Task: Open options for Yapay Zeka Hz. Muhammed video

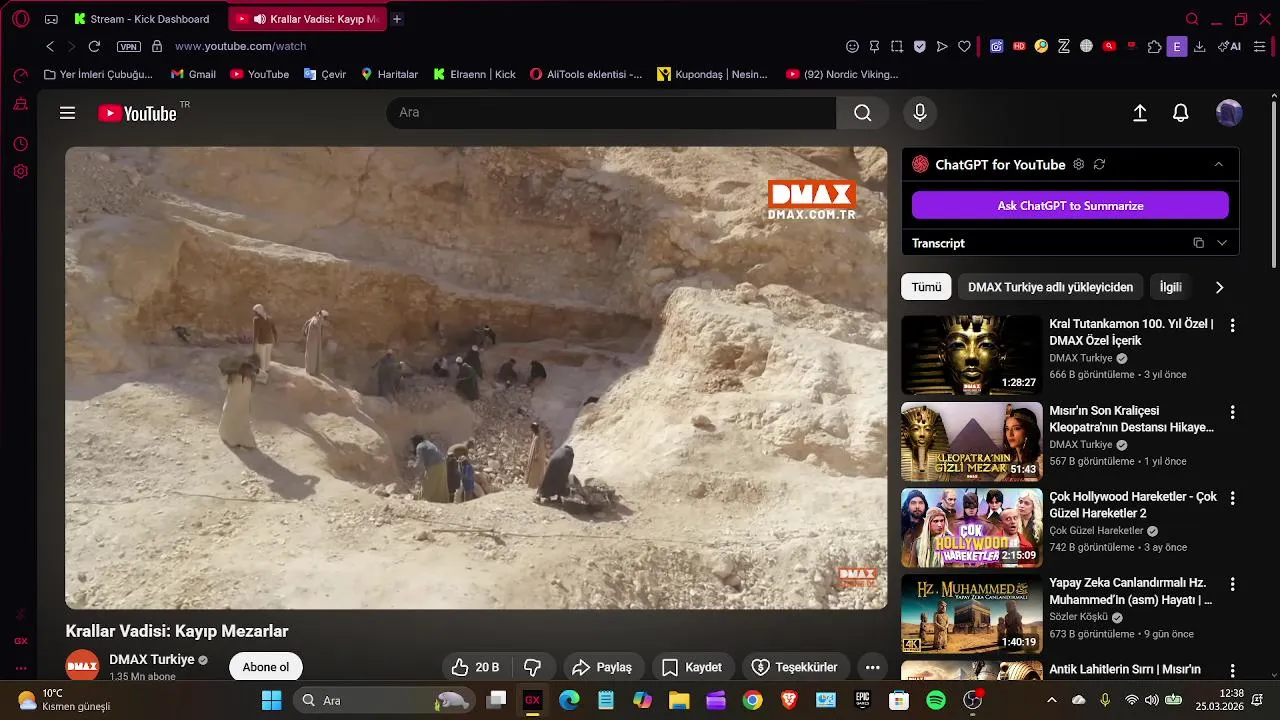Action: (x=1232, y=584)
